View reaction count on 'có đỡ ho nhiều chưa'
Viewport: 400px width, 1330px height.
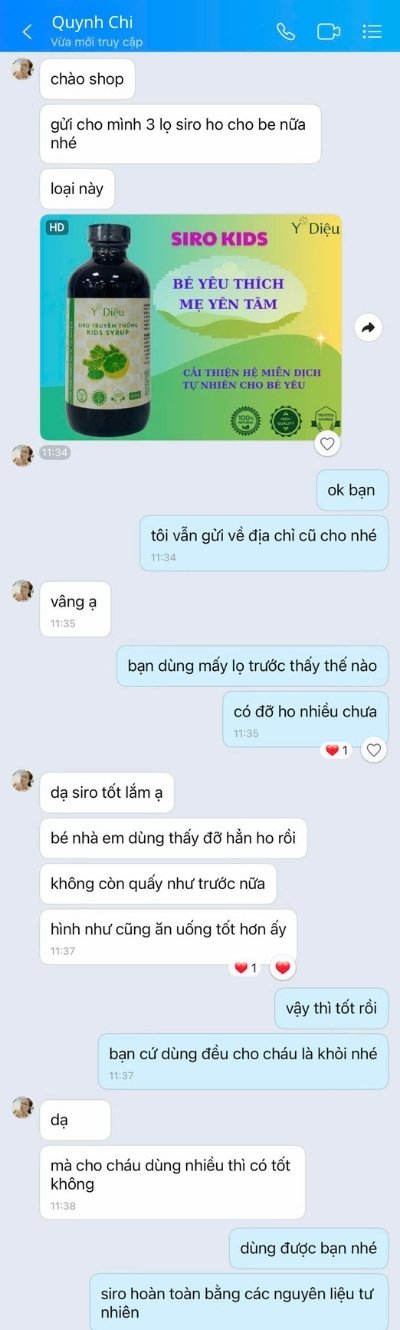(x=336, y=750)
